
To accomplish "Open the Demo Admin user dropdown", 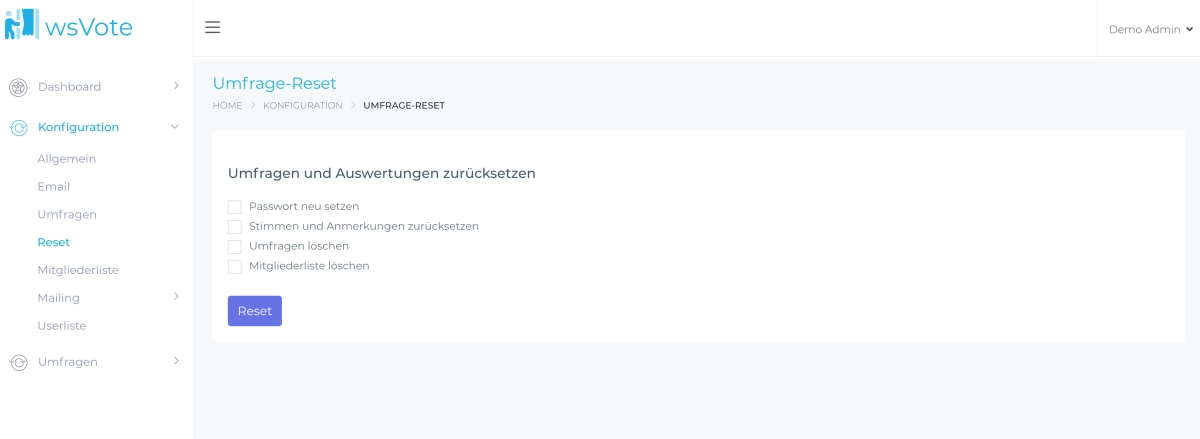I will pos(1150,29).
